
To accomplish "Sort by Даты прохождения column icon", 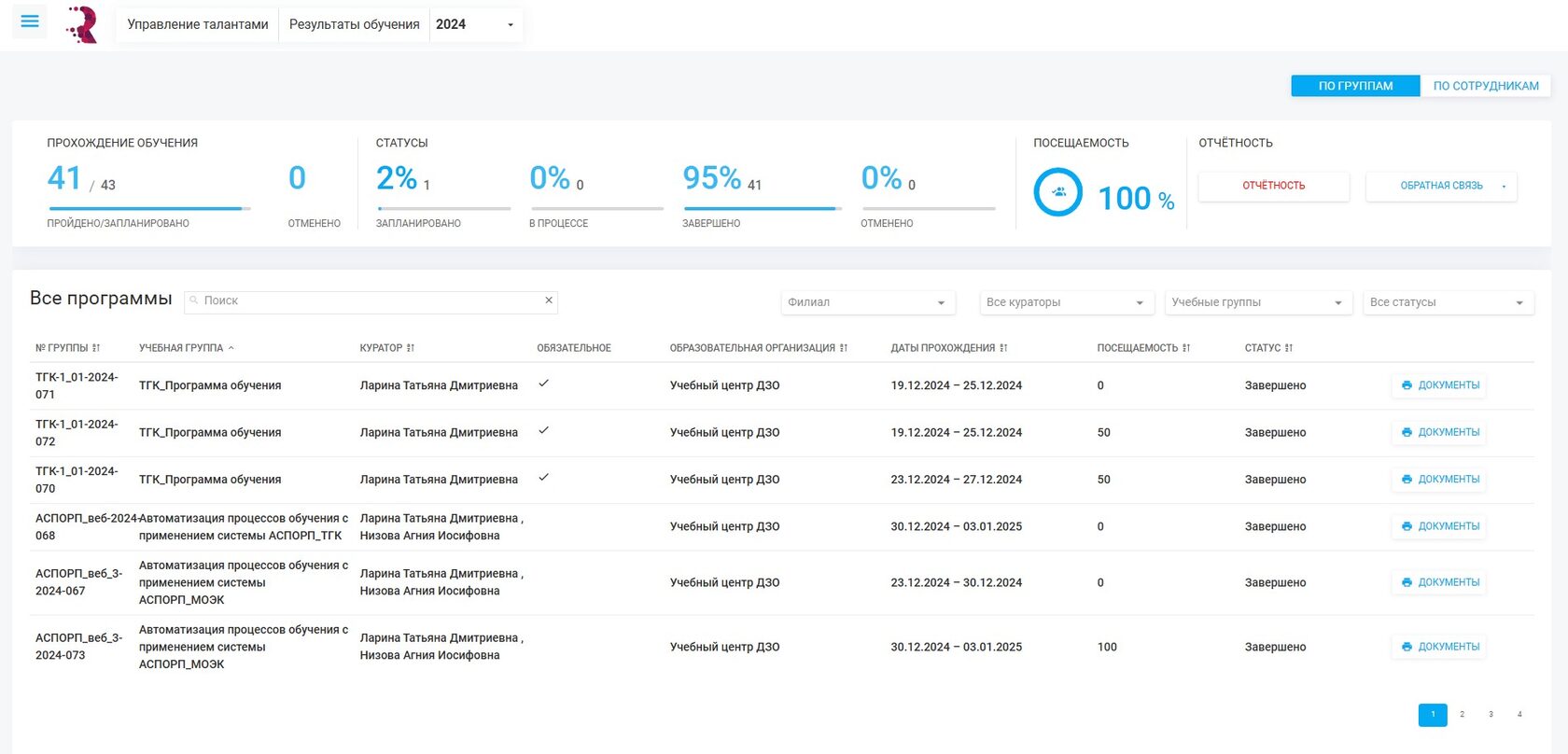I will [1003, 348].
